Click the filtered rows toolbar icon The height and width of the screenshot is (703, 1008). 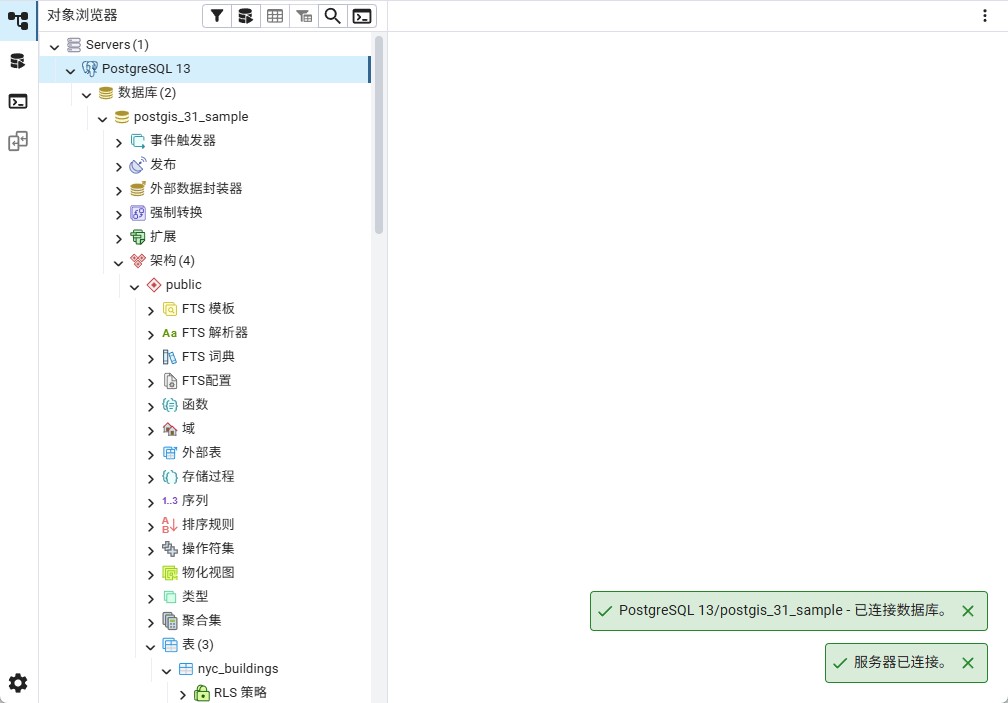point(303,16)
